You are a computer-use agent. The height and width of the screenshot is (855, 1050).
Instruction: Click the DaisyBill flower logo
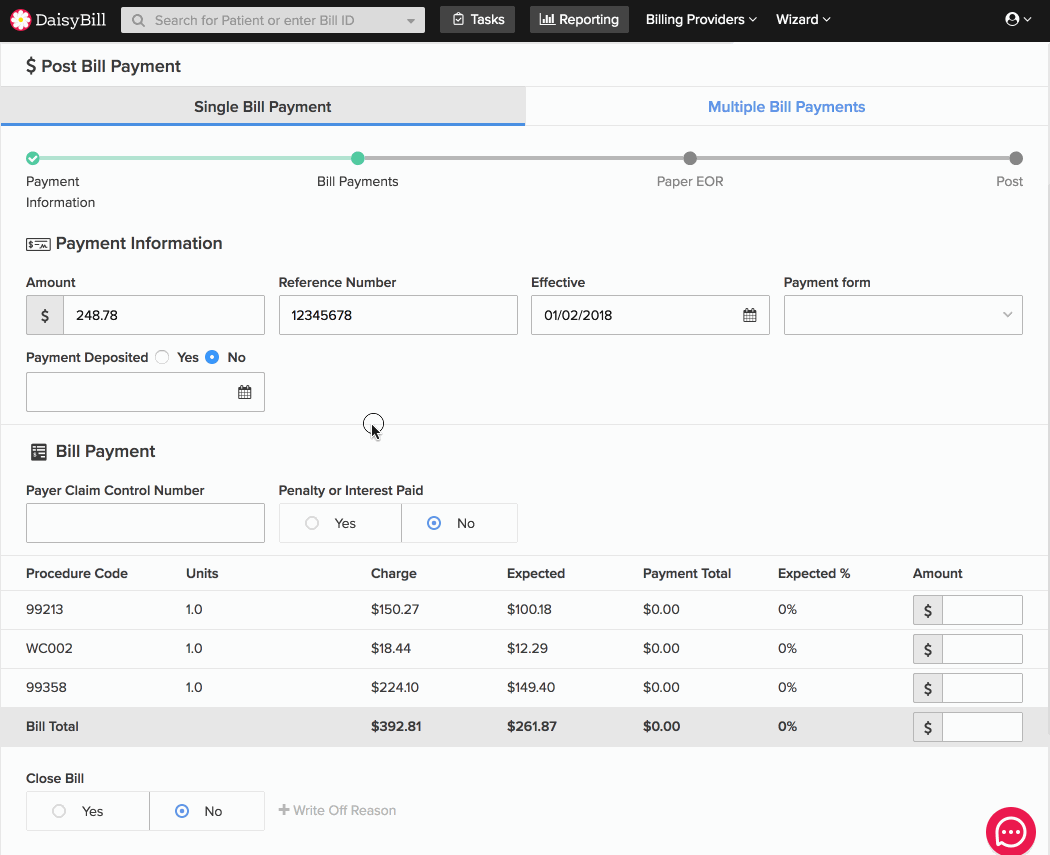(21, 19)
